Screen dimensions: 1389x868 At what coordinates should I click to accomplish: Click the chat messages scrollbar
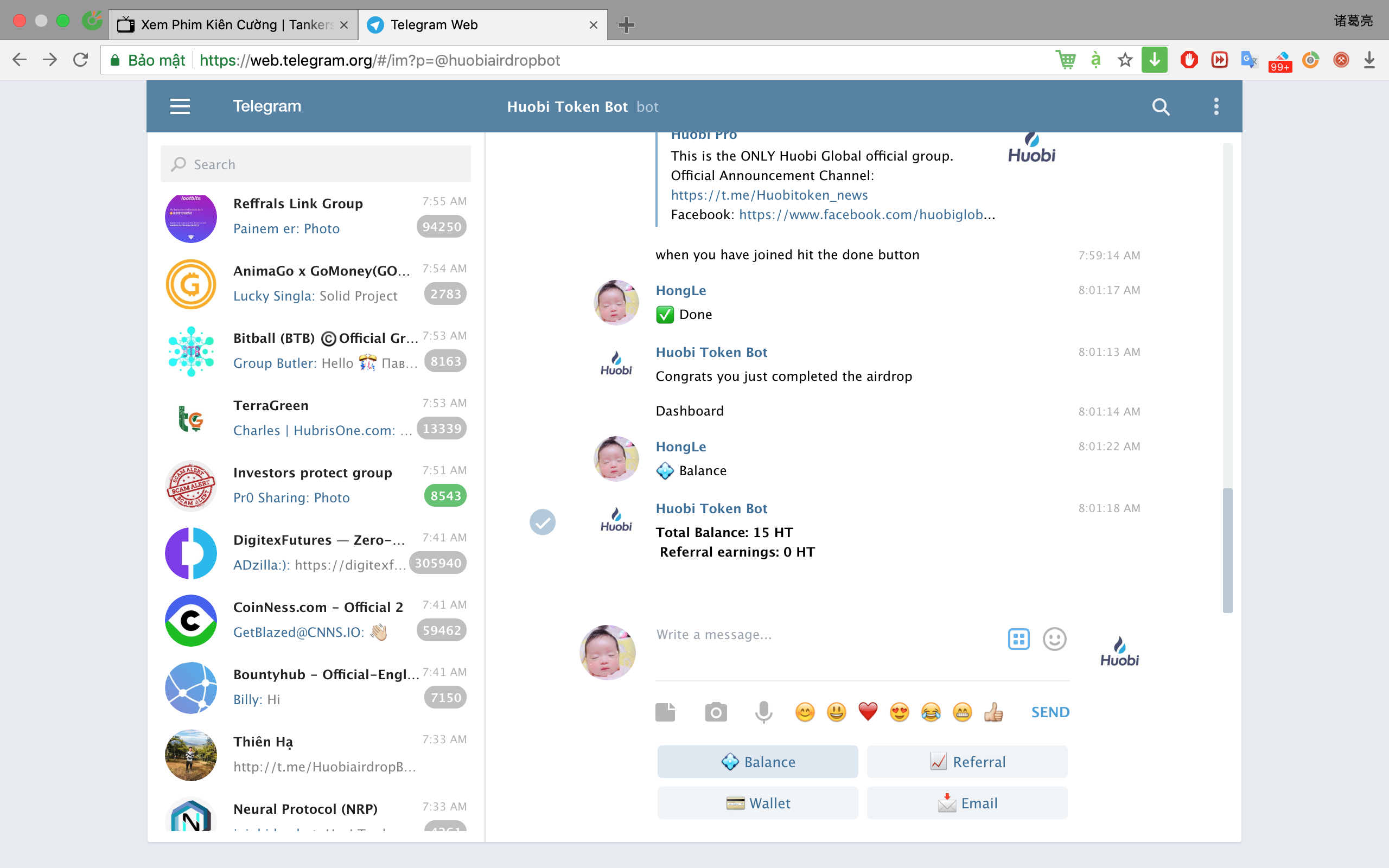[x=1227, y=550]
